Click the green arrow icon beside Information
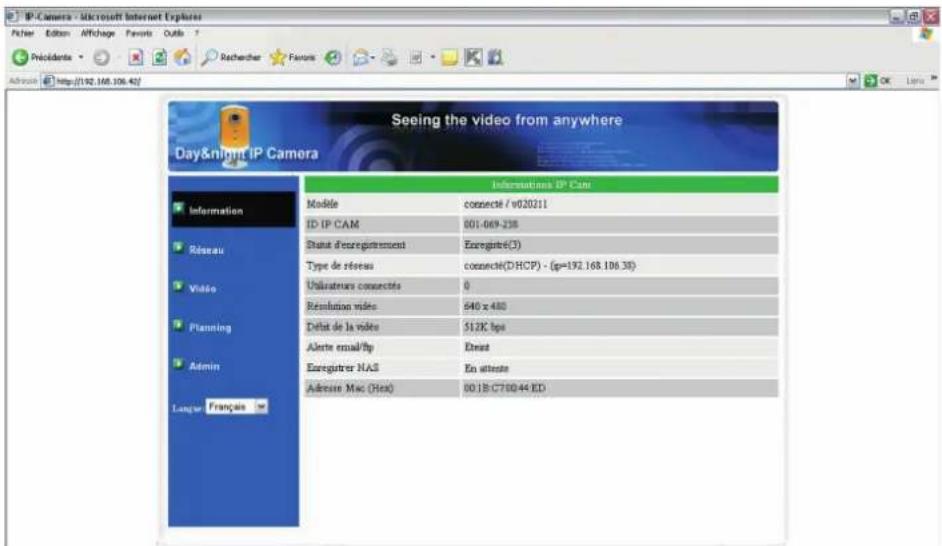The width and height of the screenshot is (942, 546). 178,208
